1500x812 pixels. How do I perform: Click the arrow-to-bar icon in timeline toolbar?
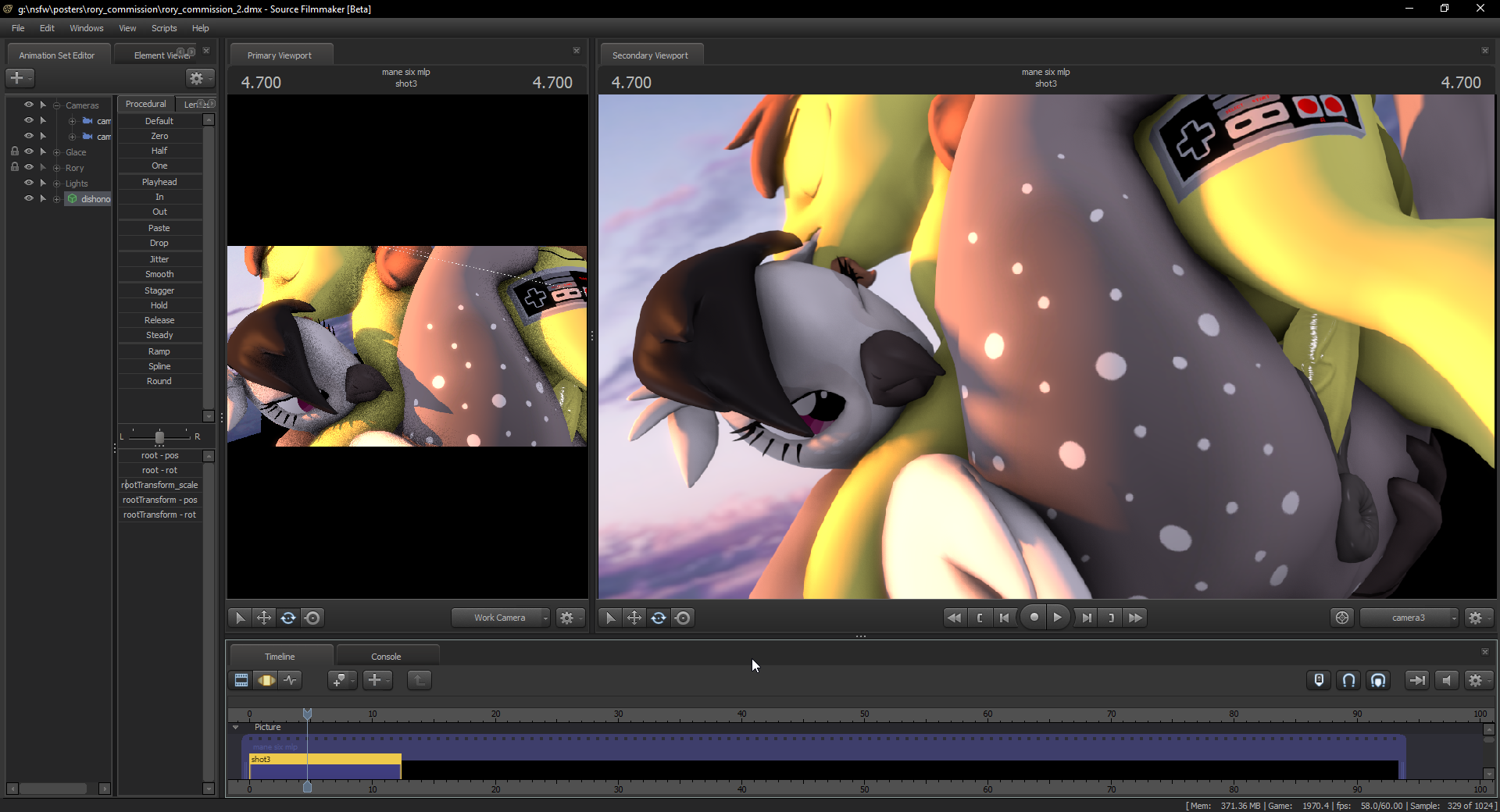1416,680
